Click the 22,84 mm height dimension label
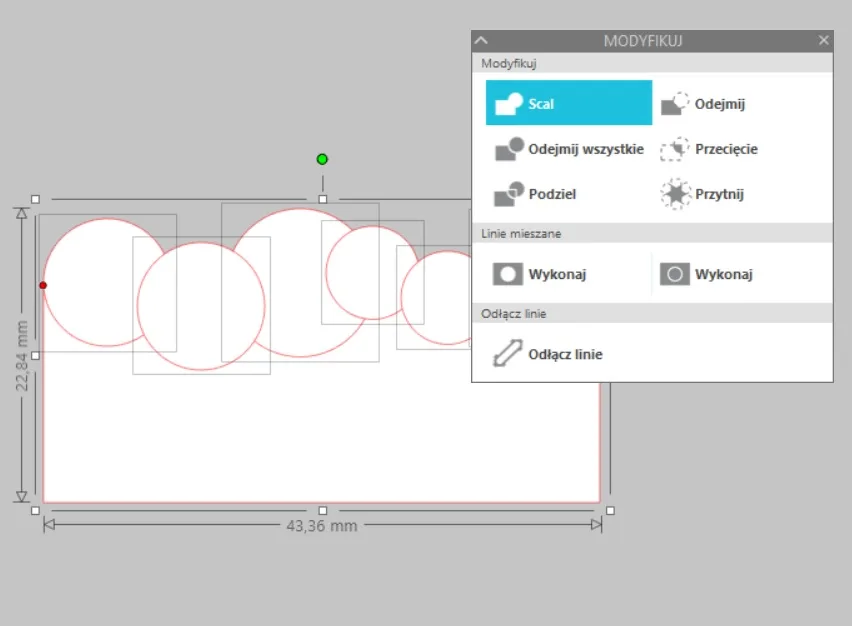Screen dimensions: 852x626 click(x=22, y=355)
